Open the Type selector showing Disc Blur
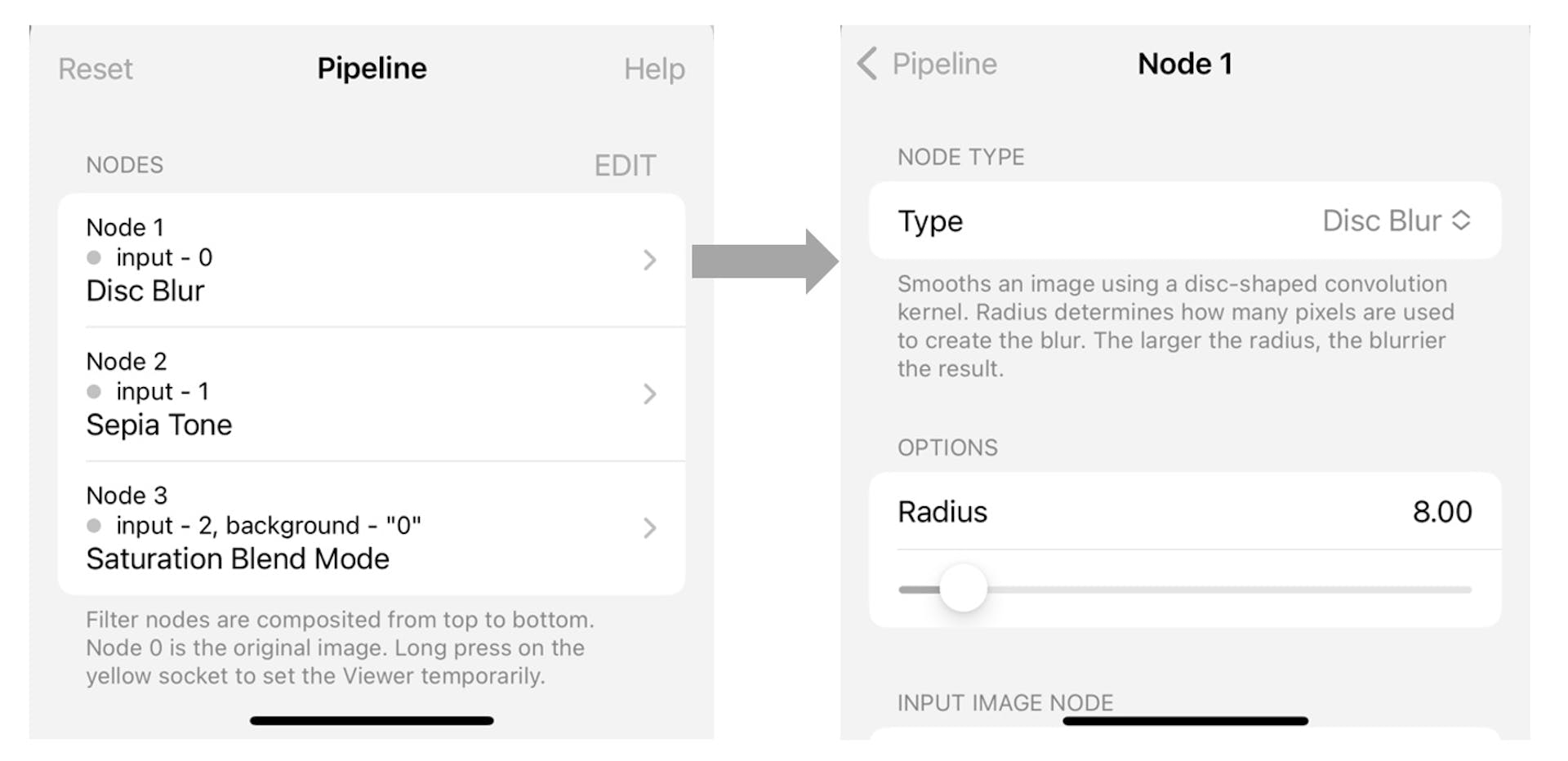 pos(1184,220)
